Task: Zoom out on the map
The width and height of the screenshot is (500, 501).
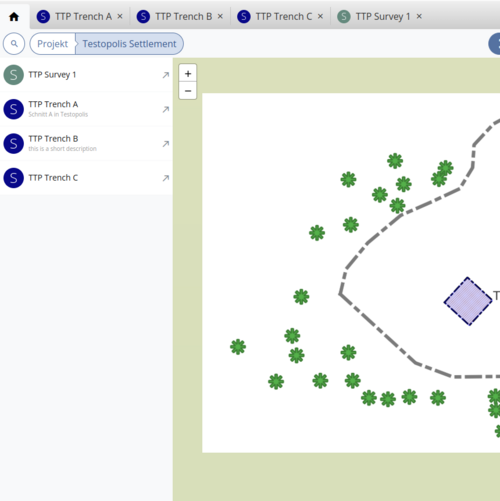Action: coord(188,91)
